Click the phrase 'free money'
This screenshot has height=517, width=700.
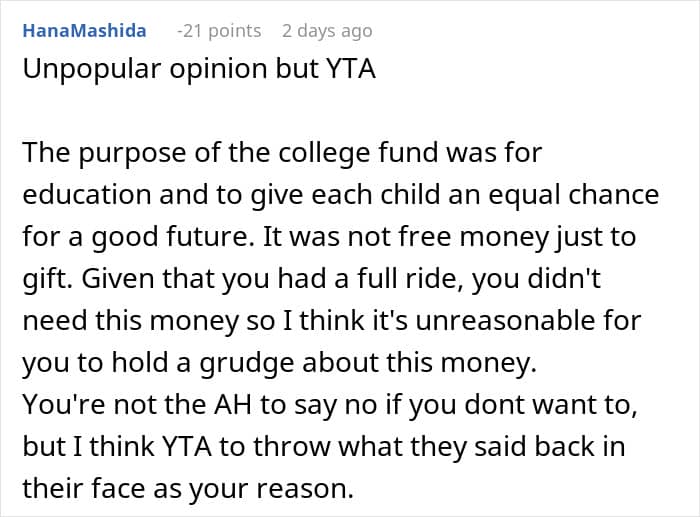click(x=460, y=239)
